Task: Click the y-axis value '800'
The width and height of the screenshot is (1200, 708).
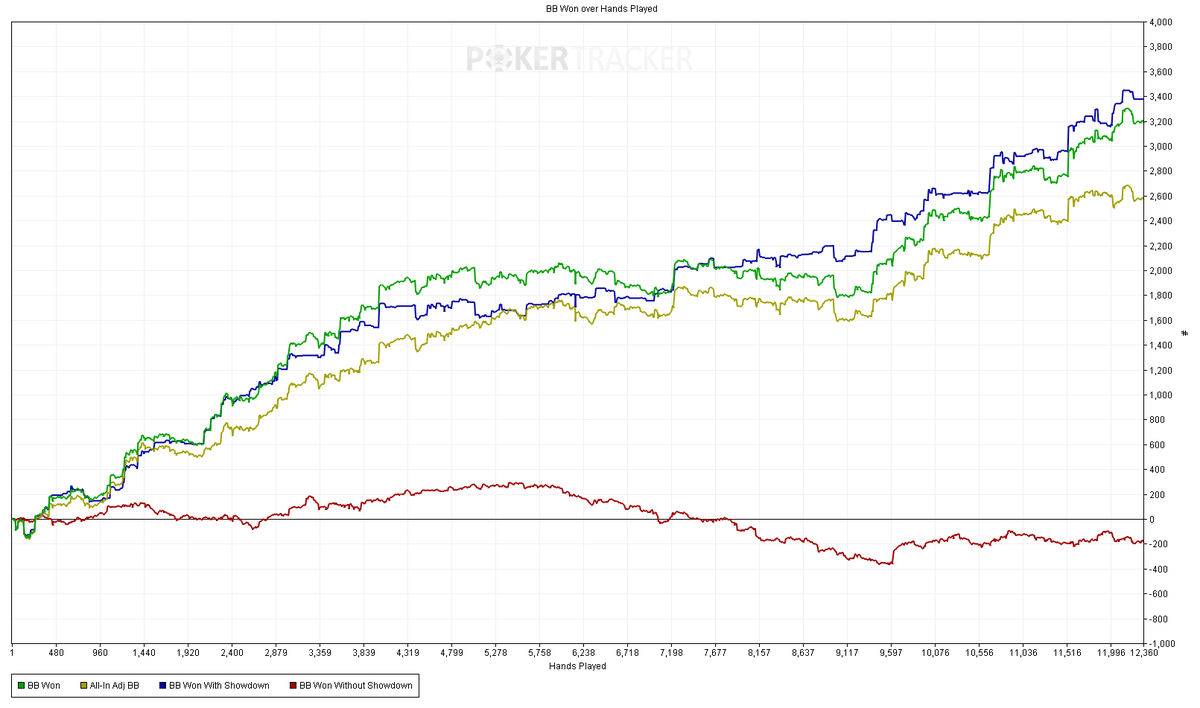Action: click(x=1155, y=420)
